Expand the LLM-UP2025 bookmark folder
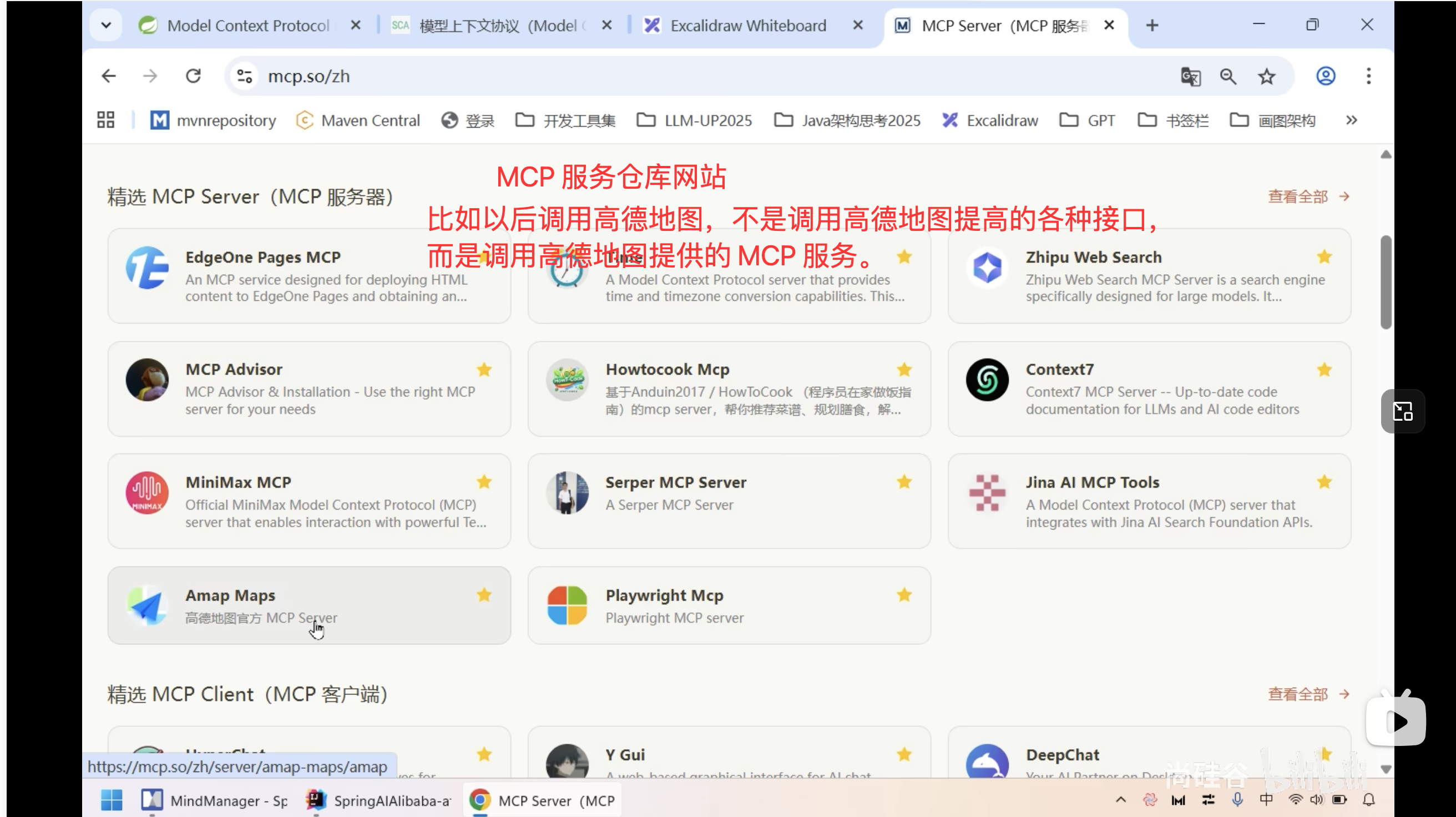Image resolution: width=1456 pixels, height=817 pixels. point(694,120)
